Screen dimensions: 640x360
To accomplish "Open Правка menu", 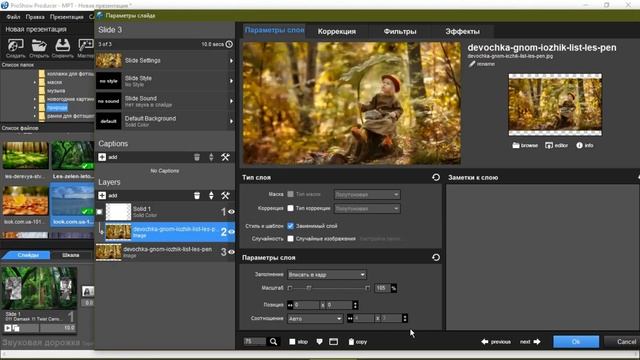I will click(35, 17).
